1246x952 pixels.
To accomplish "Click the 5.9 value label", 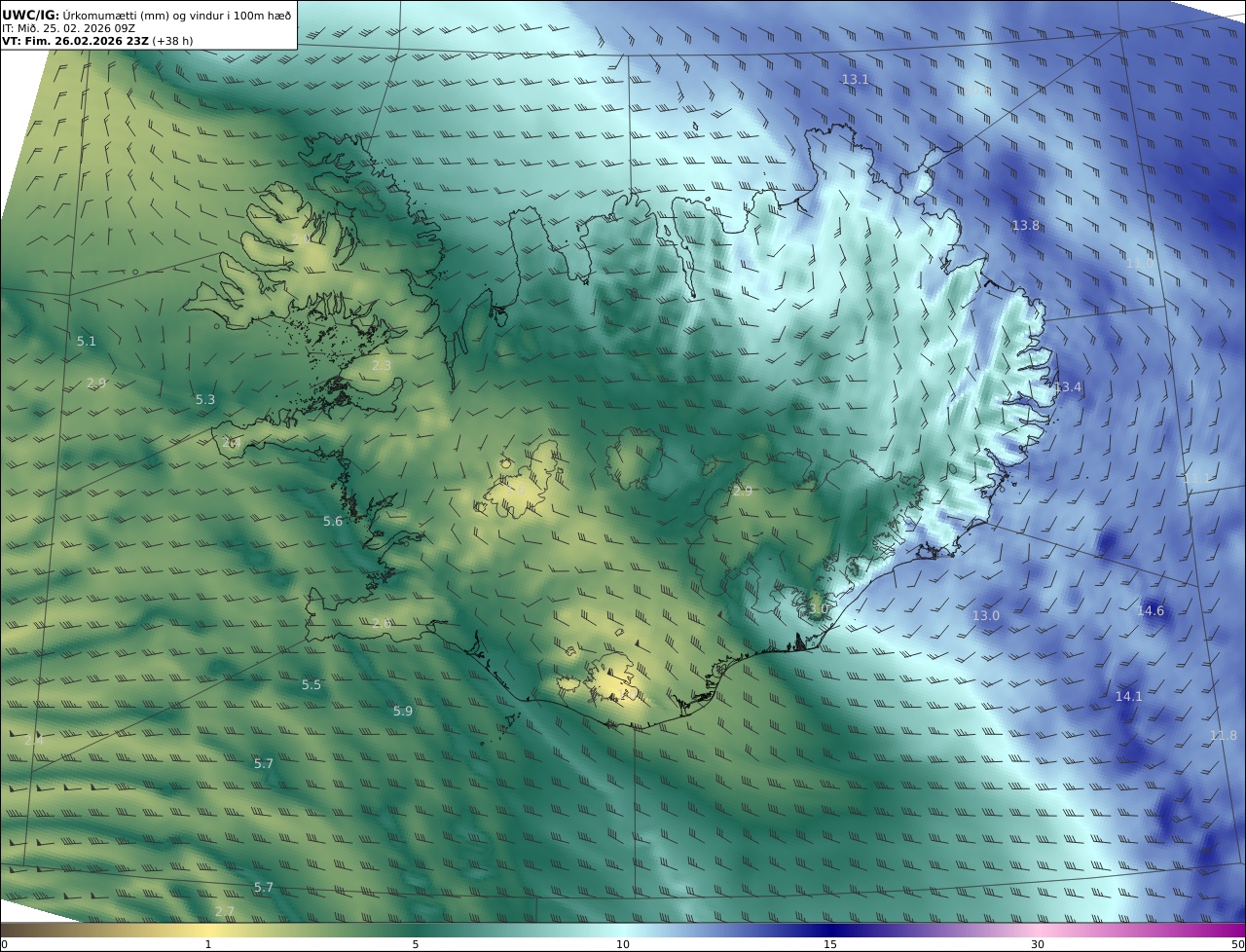I will (403, 711).
